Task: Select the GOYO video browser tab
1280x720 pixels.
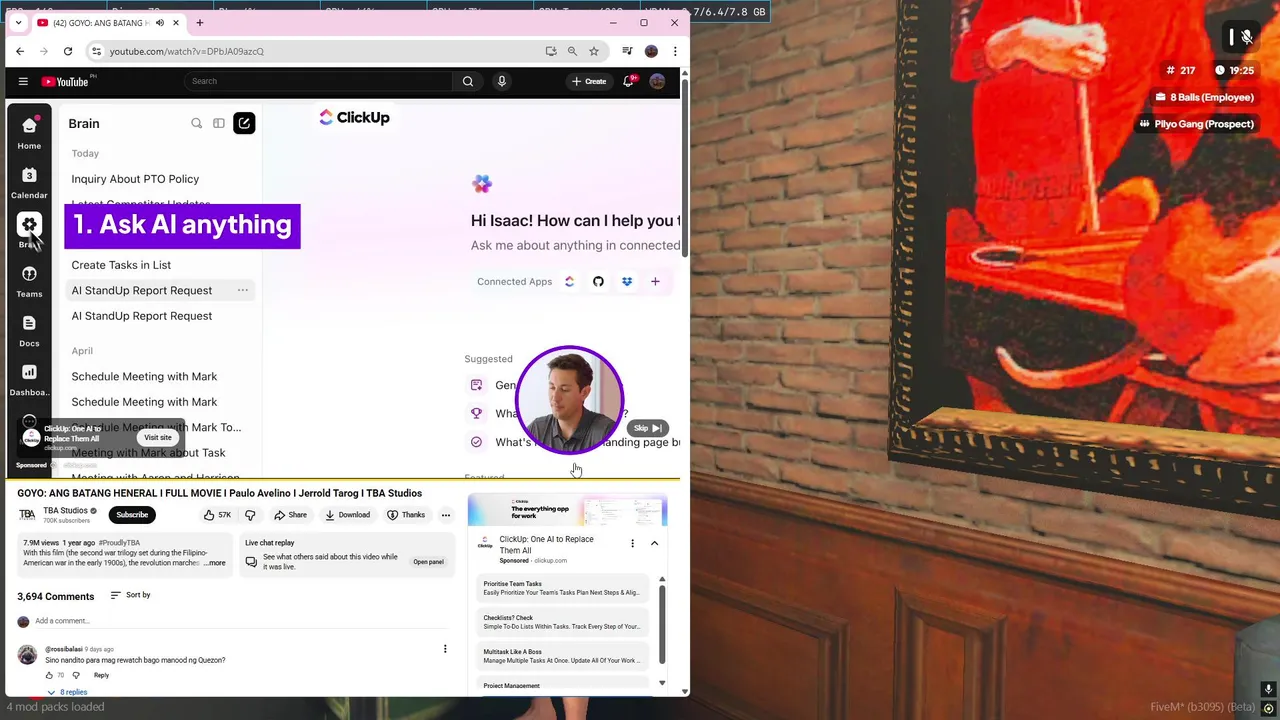Action: (x=108, y=23)
